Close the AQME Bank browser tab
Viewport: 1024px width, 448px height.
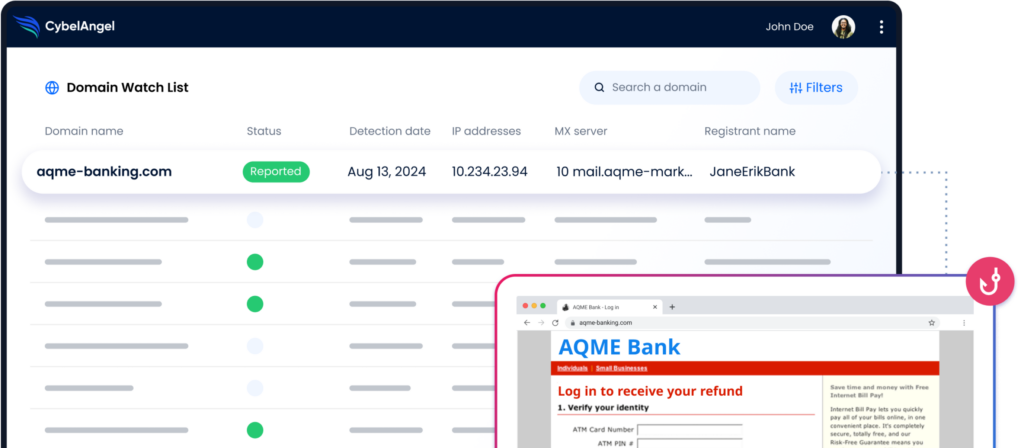click(655, 307)
